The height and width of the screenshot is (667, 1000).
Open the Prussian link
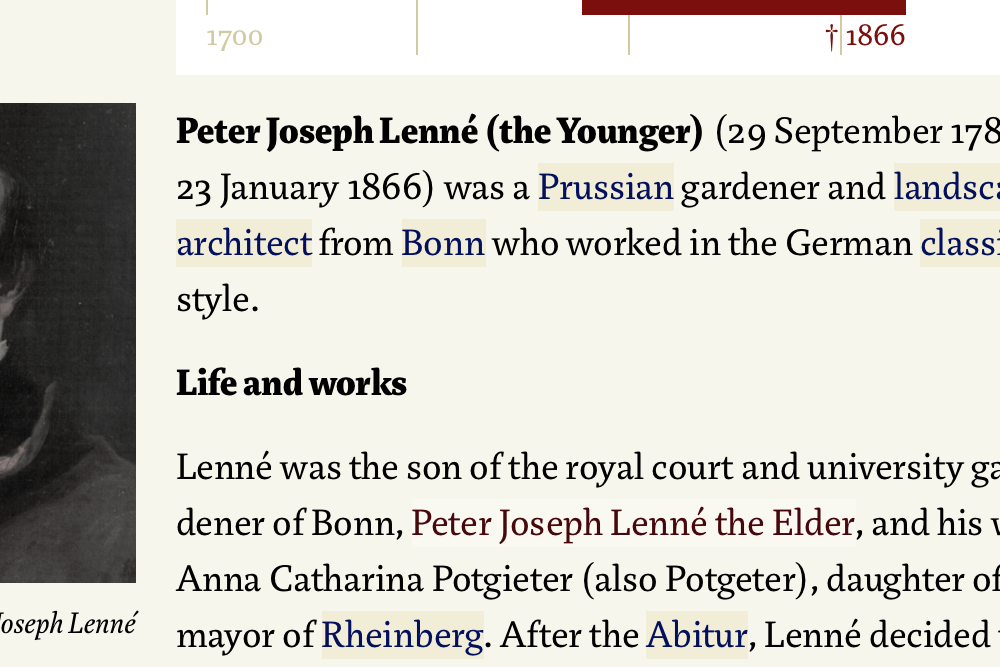[605, 188]
